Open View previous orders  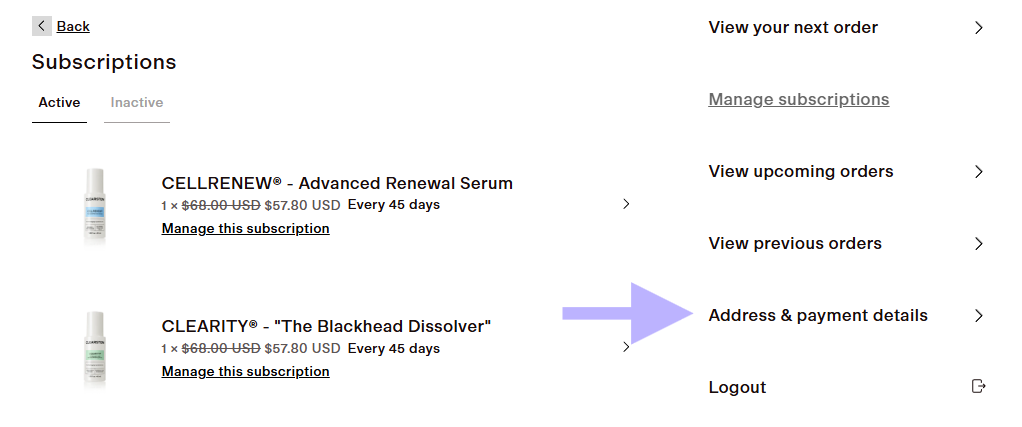click(x=795, y=244)
